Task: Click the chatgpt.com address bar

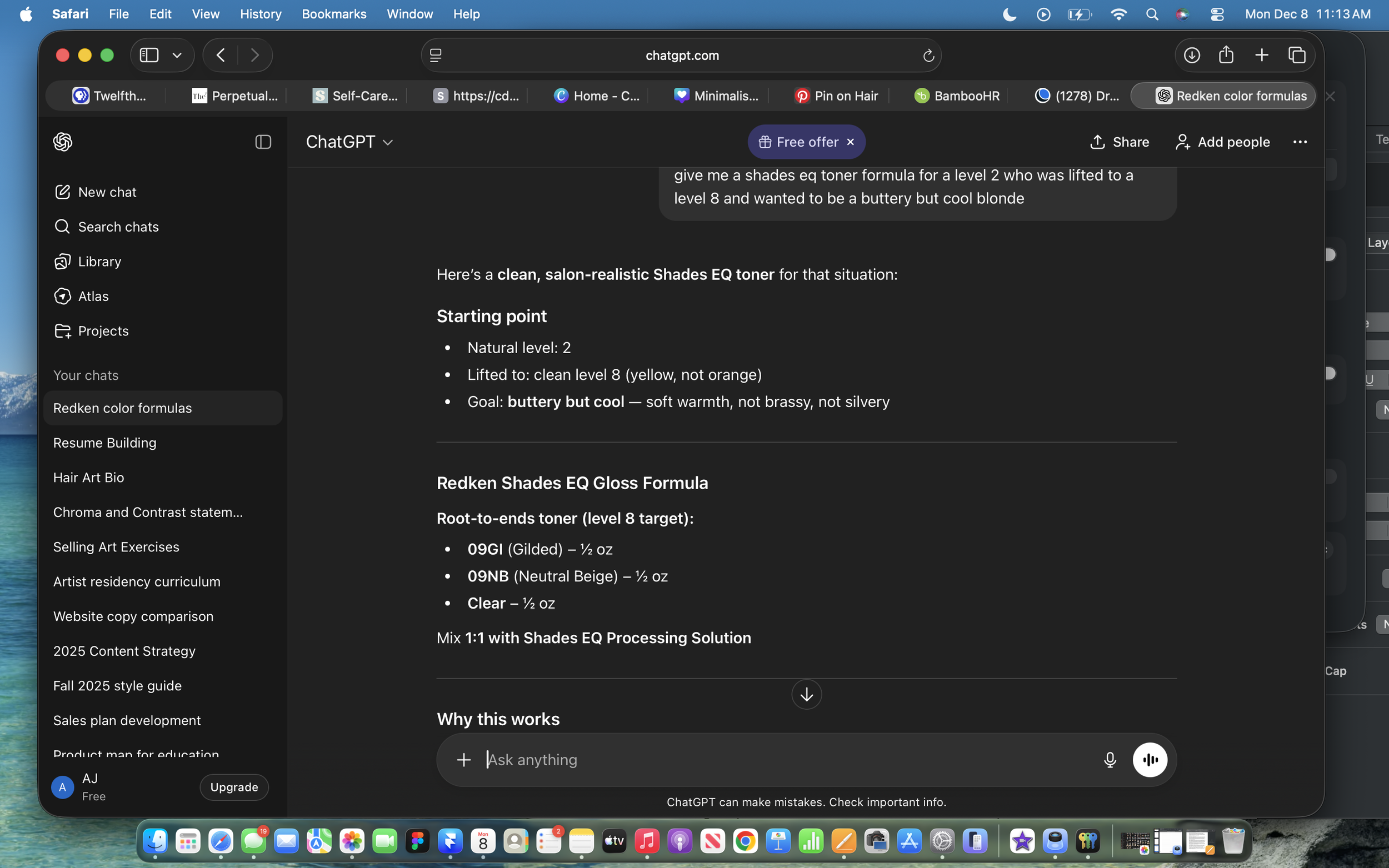Action: [x=681, y=55]
